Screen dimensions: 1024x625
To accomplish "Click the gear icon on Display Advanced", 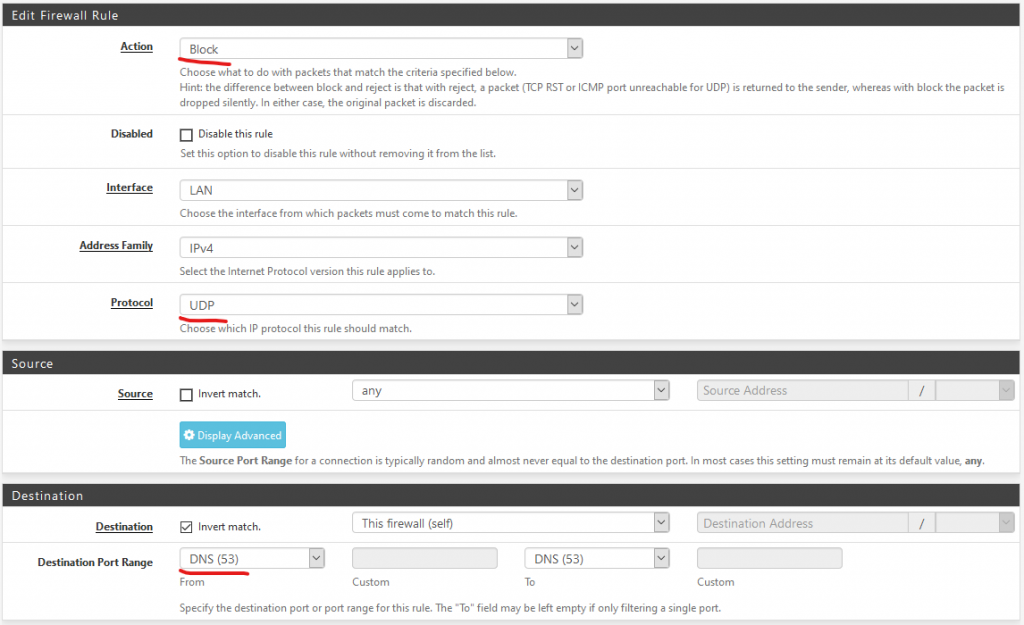I will [189, 435].
